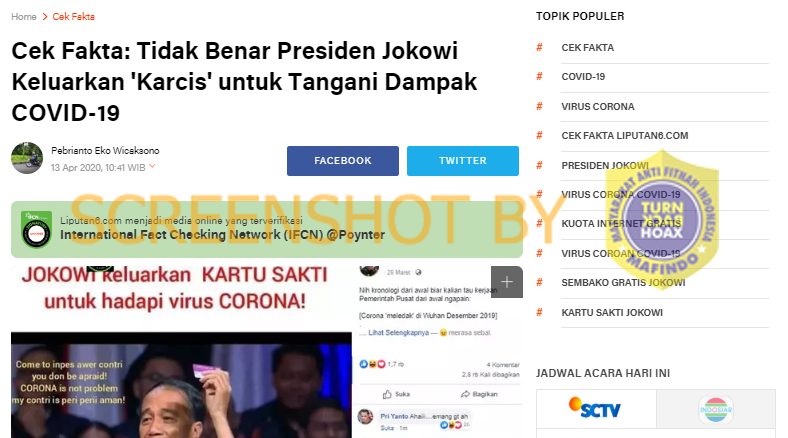The width and height of the screenshot is (788, 438).
Task: Click the reaction emoji icons beside 1,7 rb
Action: tap(372, 364)
